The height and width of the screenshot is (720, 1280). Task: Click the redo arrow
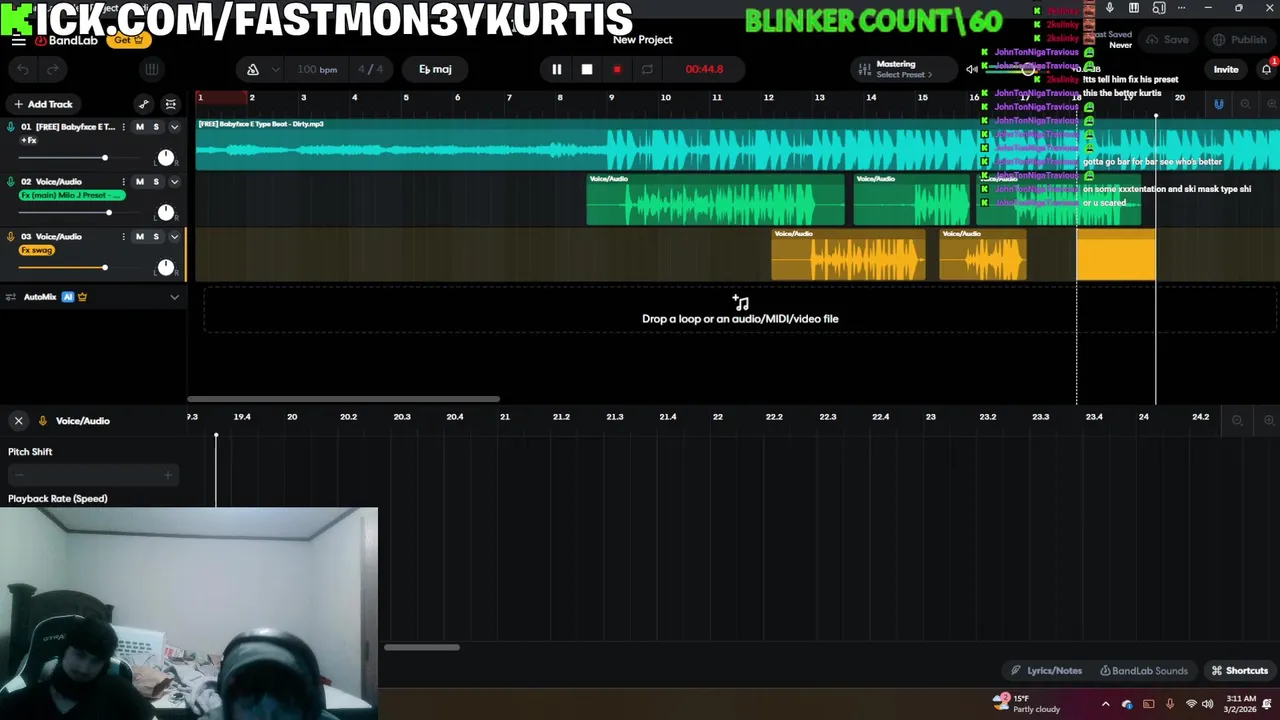[x=53, y=69]
